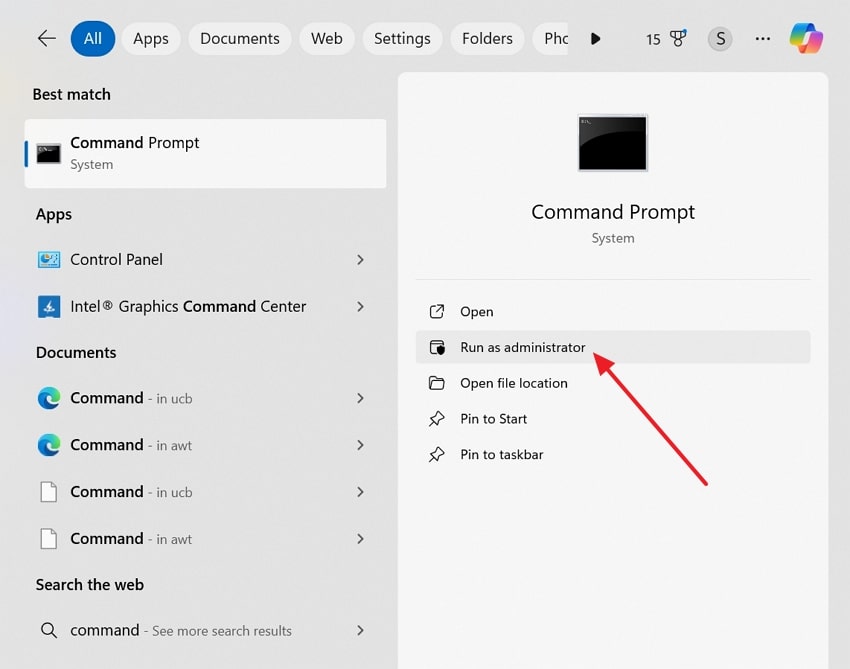
Task: Expand chevron of first Command in ucb
Action: [x=360, y=398]
